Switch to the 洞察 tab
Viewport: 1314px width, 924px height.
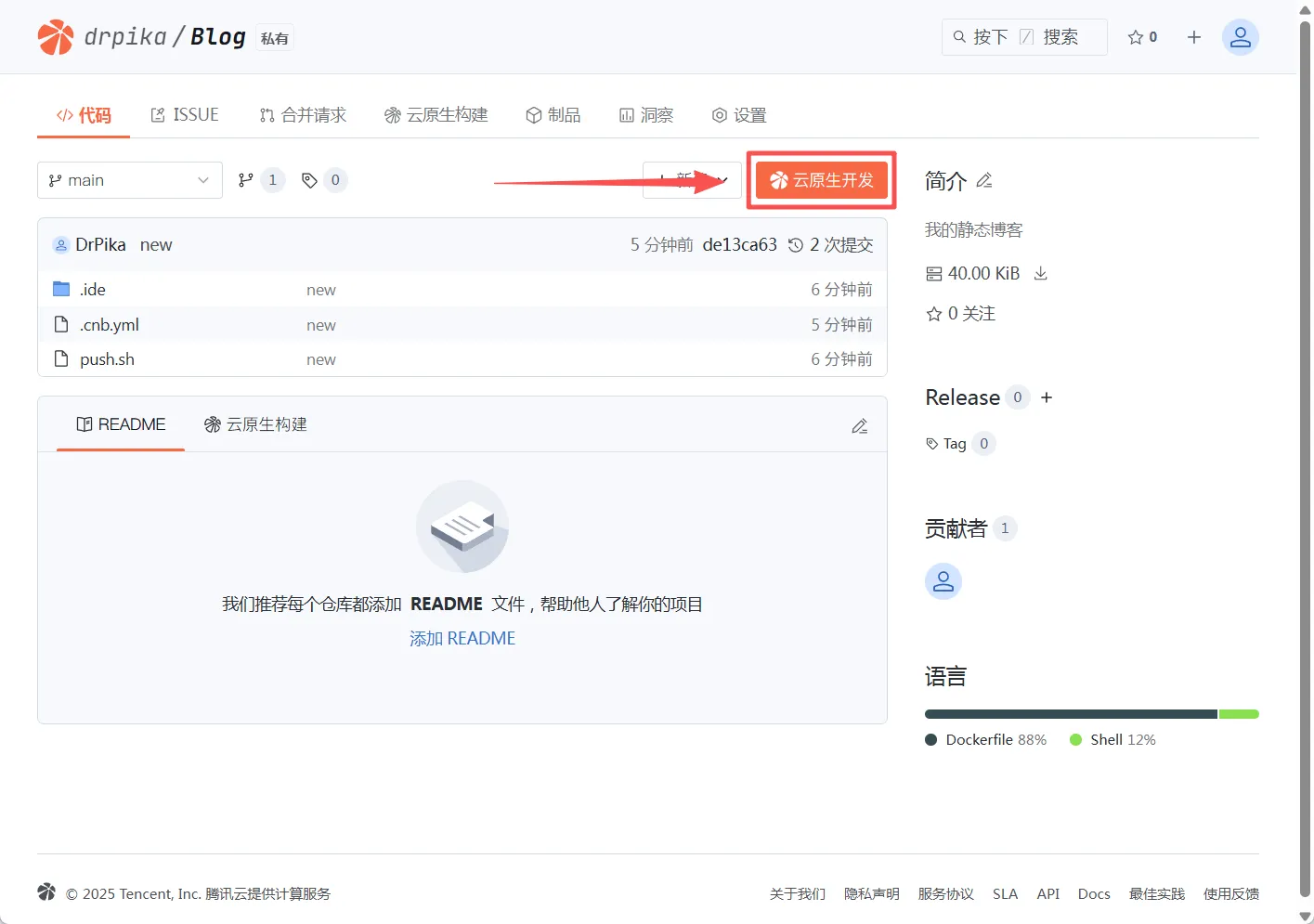[646, 115]
